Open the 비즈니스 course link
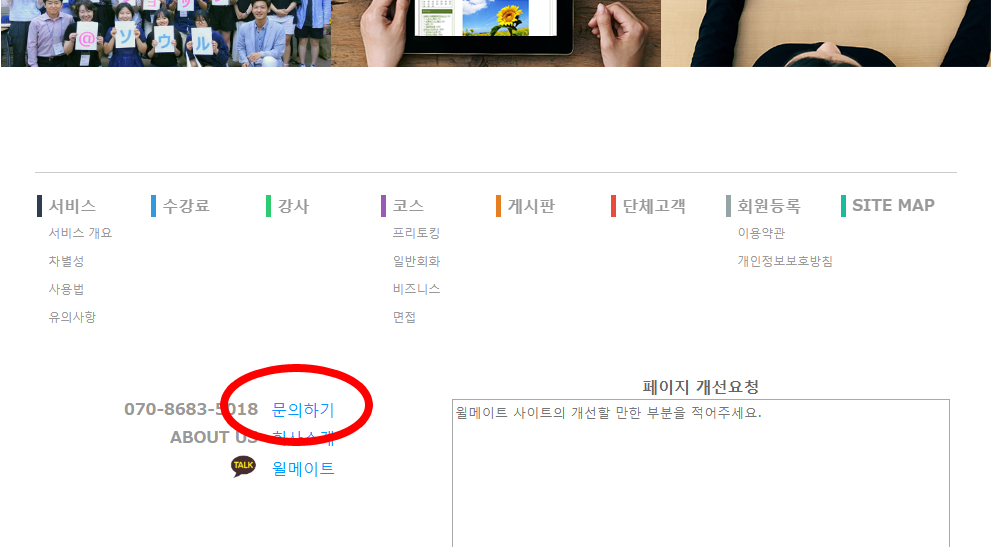1003x547 pixels. pos(416,289)
